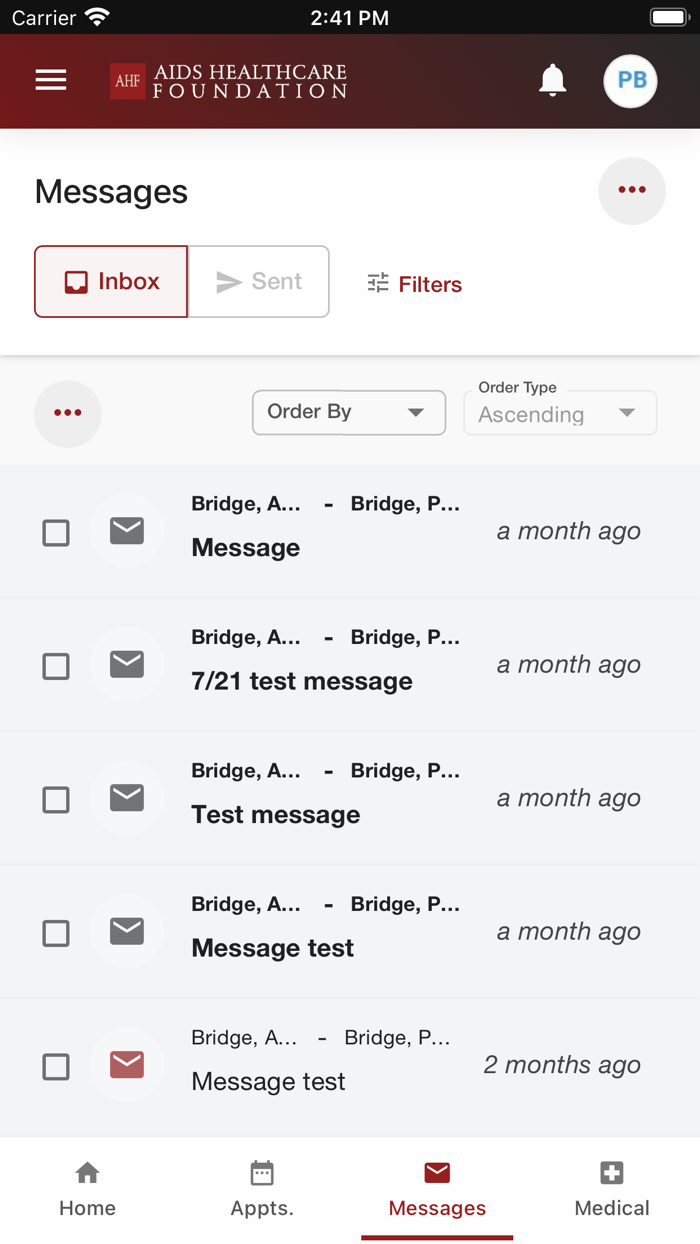Open the Filters options

pos(414,284)
